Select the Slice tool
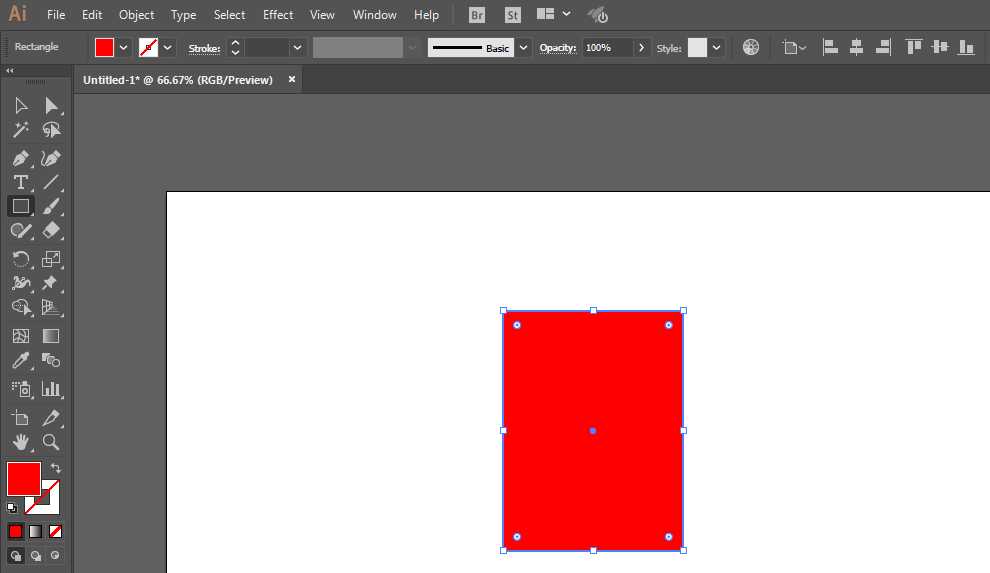Viewport: 990px width, 573px height. [51, 418]
